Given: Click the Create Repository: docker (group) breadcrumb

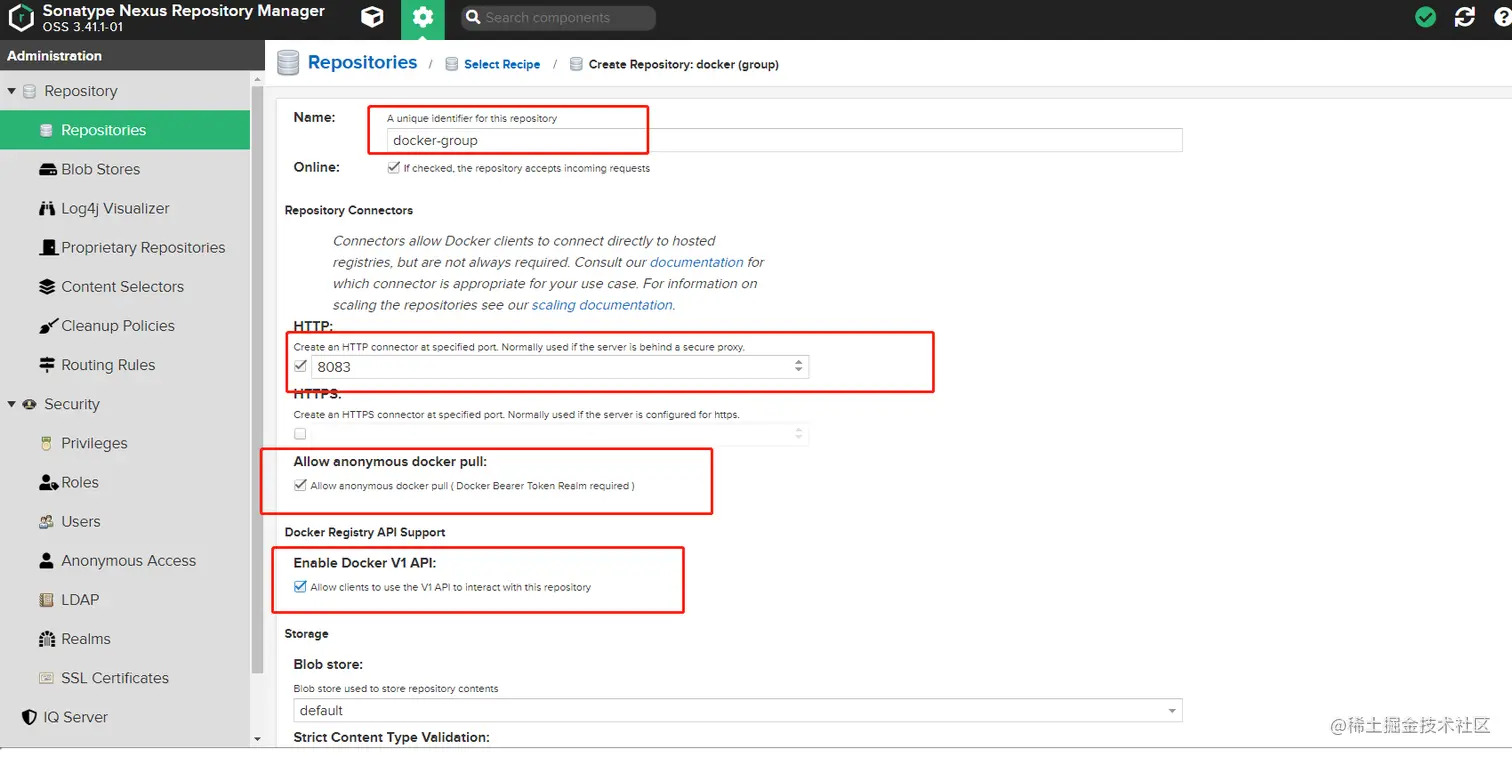Looking at the screenshot, I should click(683, 64).
